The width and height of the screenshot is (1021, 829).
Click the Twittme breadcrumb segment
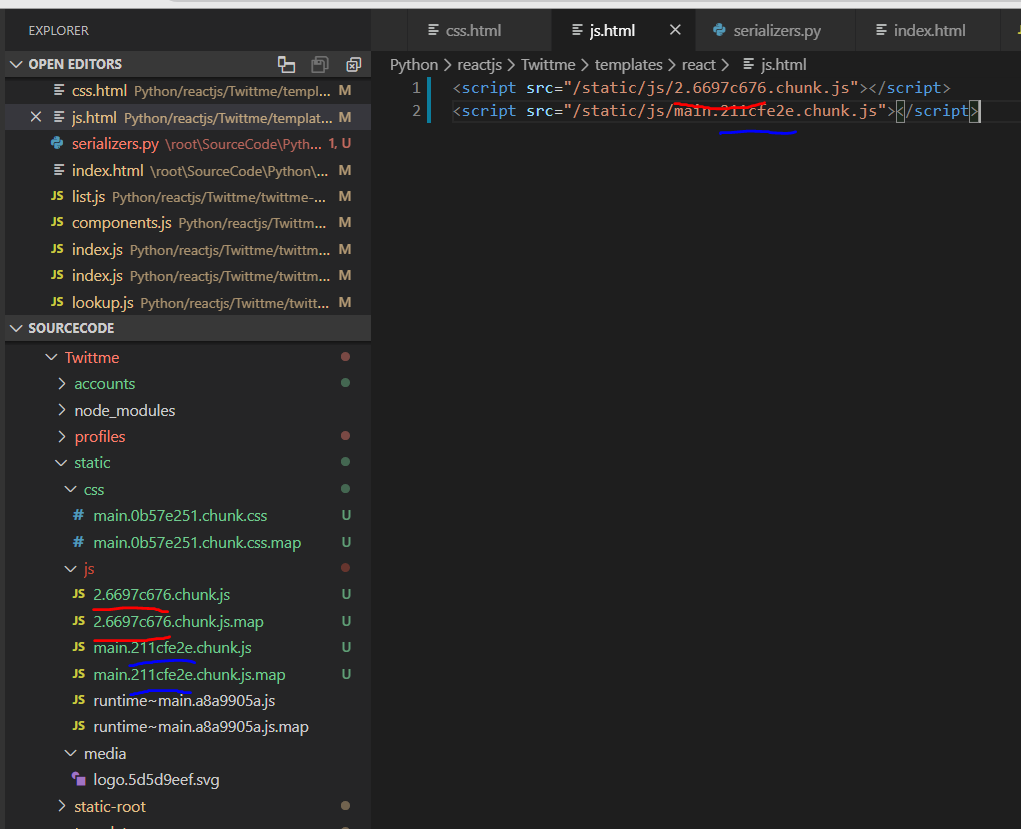548,65
